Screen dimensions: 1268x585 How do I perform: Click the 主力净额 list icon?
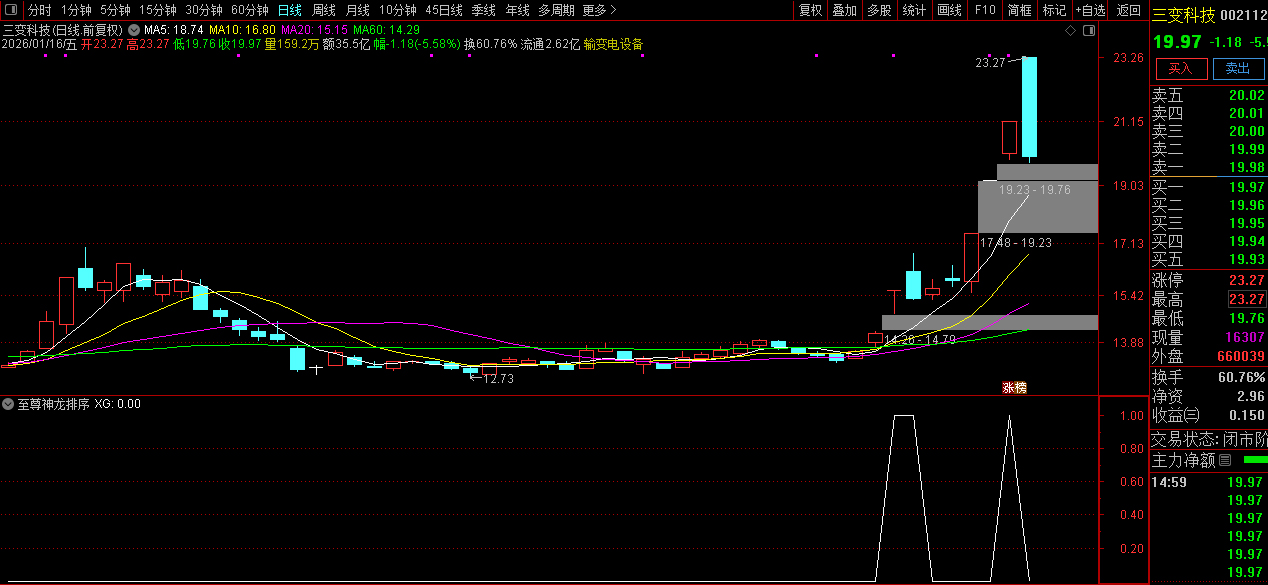(x=1225, y=461)
